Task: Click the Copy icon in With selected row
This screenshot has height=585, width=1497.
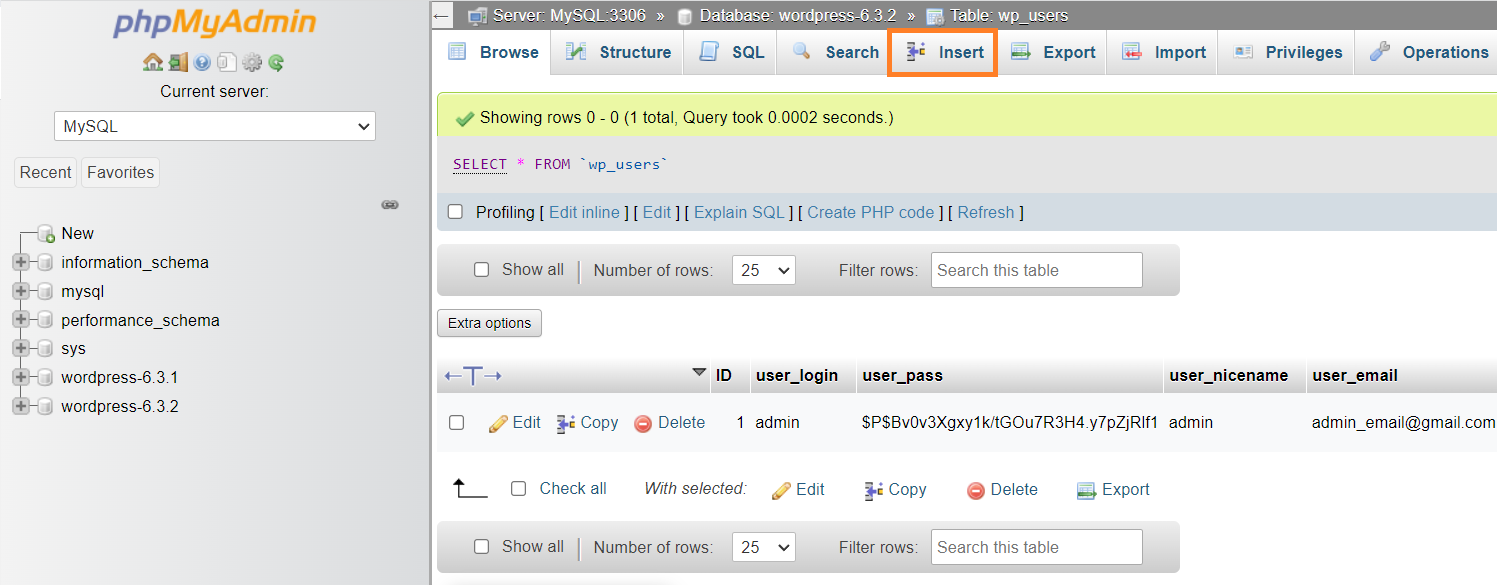Action: tap(873, 490)
